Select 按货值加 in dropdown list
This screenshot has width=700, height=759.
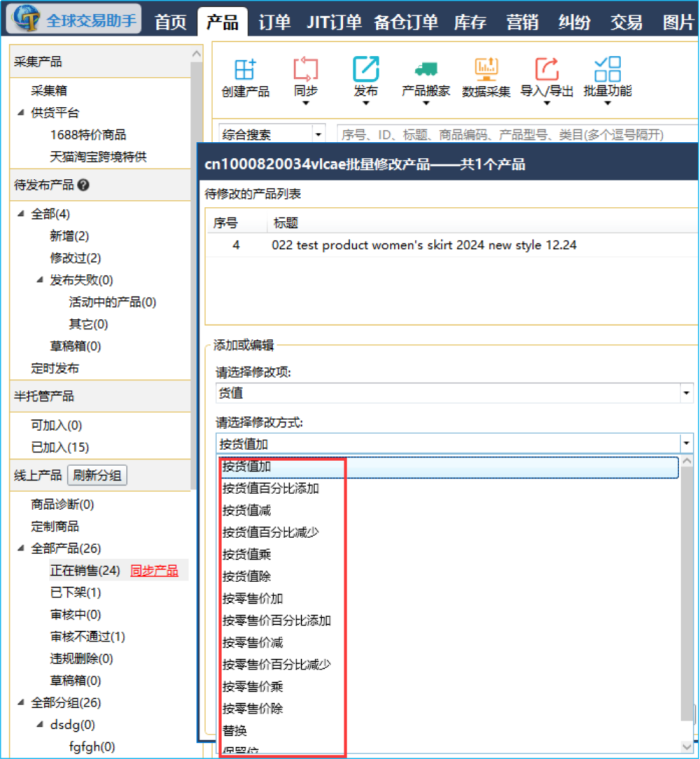point(448,467)
